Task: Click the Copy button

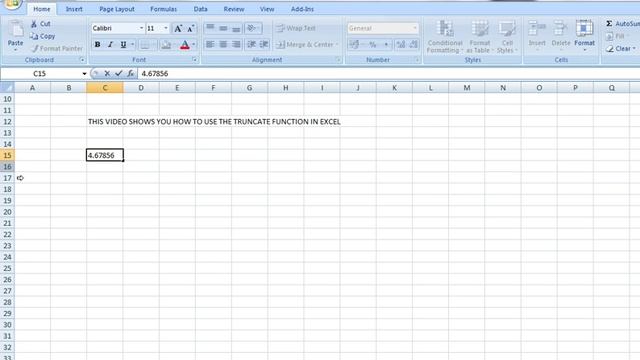Action: (42, 36)
